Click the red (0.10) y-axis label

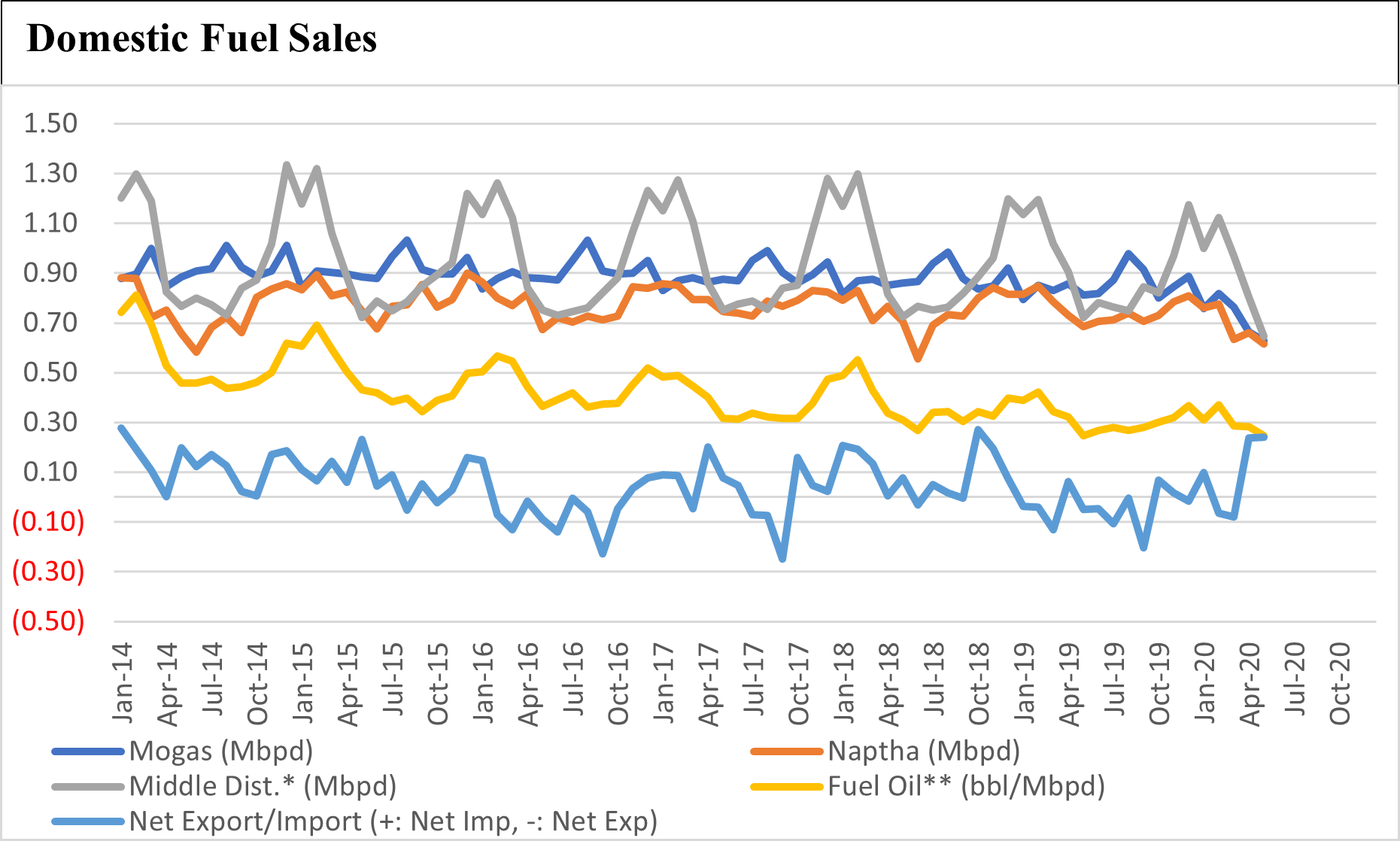(48, 521)
